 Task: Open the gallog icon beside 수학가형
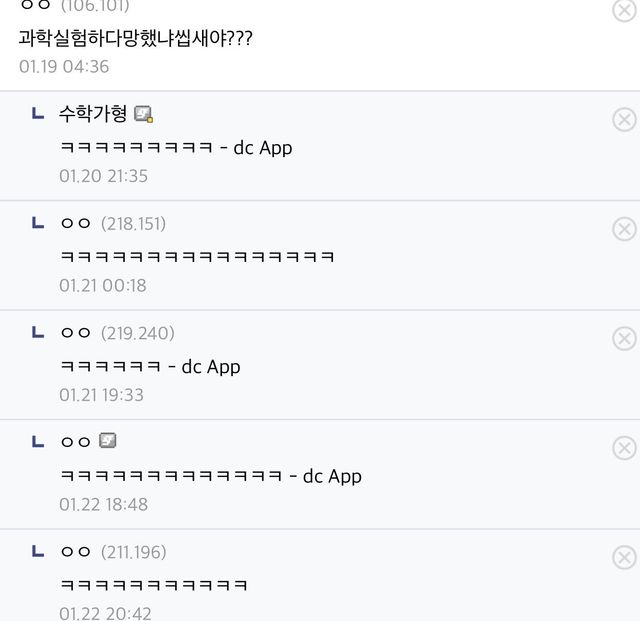tap(144, 114)
